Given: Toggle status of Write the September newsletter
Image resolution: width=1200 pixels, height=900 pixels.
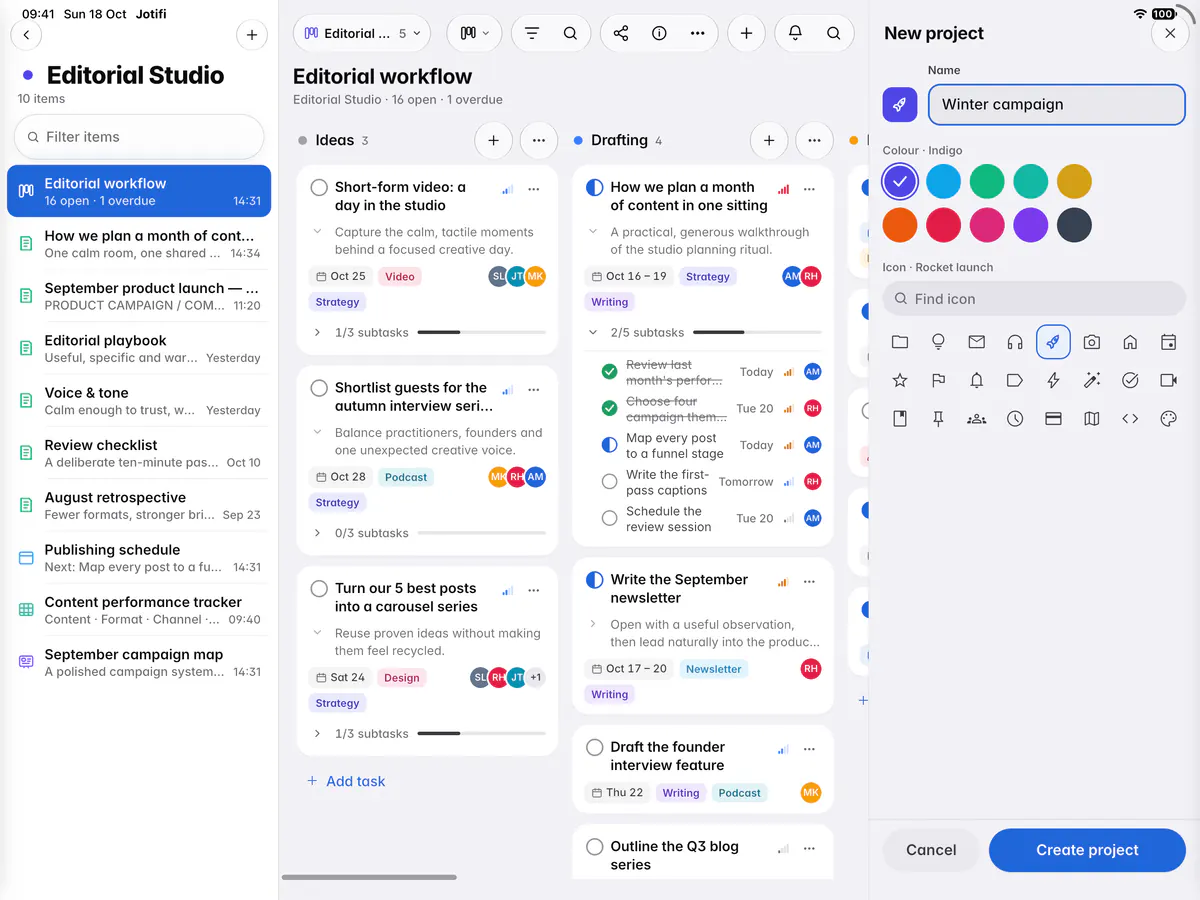Looking at the screenshot, I should coord(594,580).
